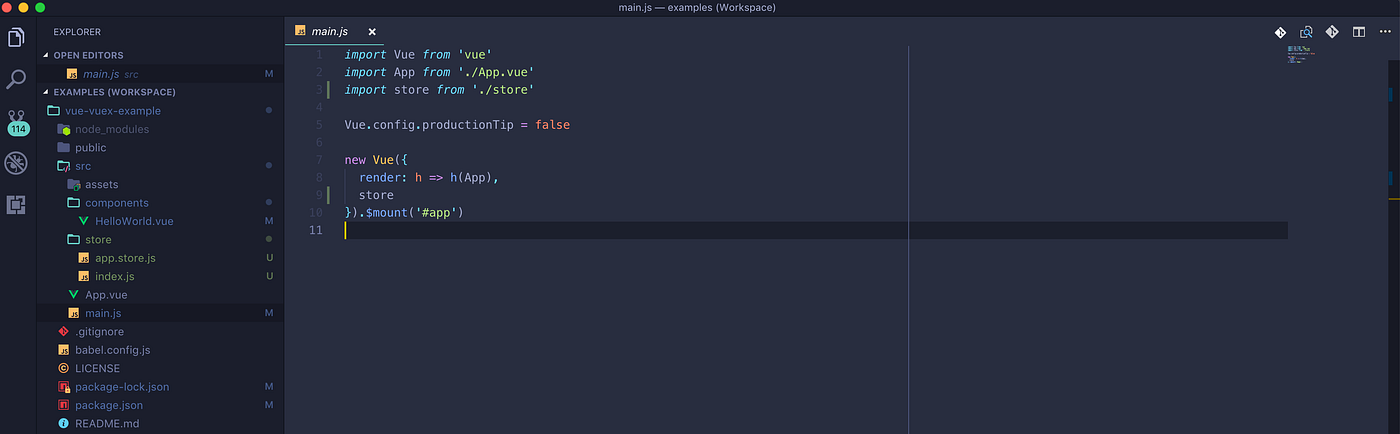Click the code minimap preview
Viewport: 1400px width, 434px height.
(x=1300, y=55)
